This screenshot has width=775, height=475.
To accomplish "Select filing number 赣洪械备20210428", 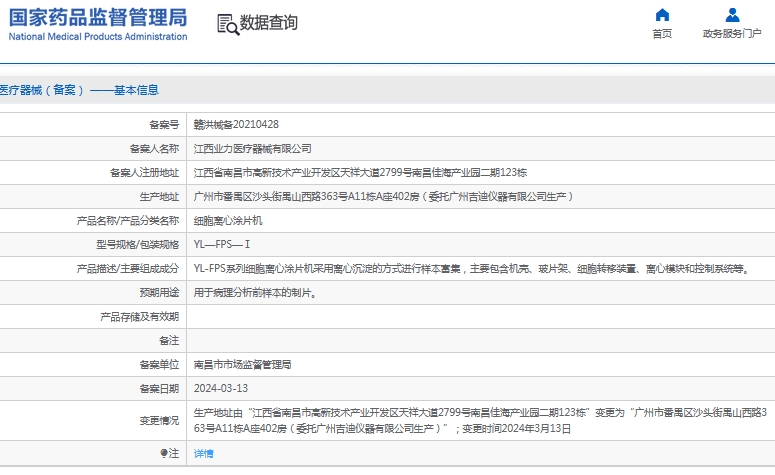I will (236, 125).
